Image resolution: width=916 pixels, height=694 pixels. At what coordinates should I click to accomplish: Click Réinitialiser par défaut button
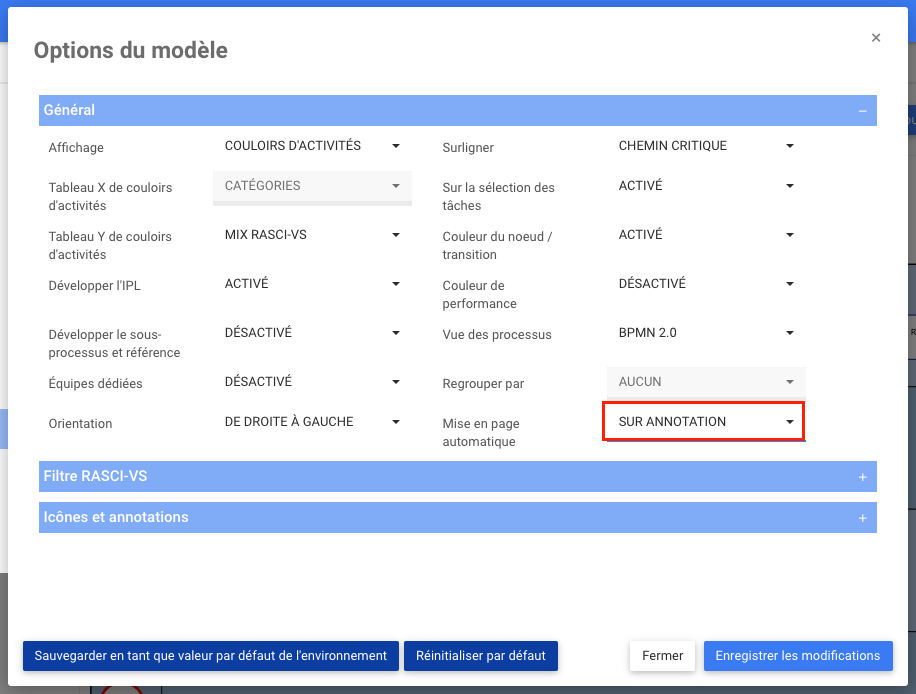point(481,656)
